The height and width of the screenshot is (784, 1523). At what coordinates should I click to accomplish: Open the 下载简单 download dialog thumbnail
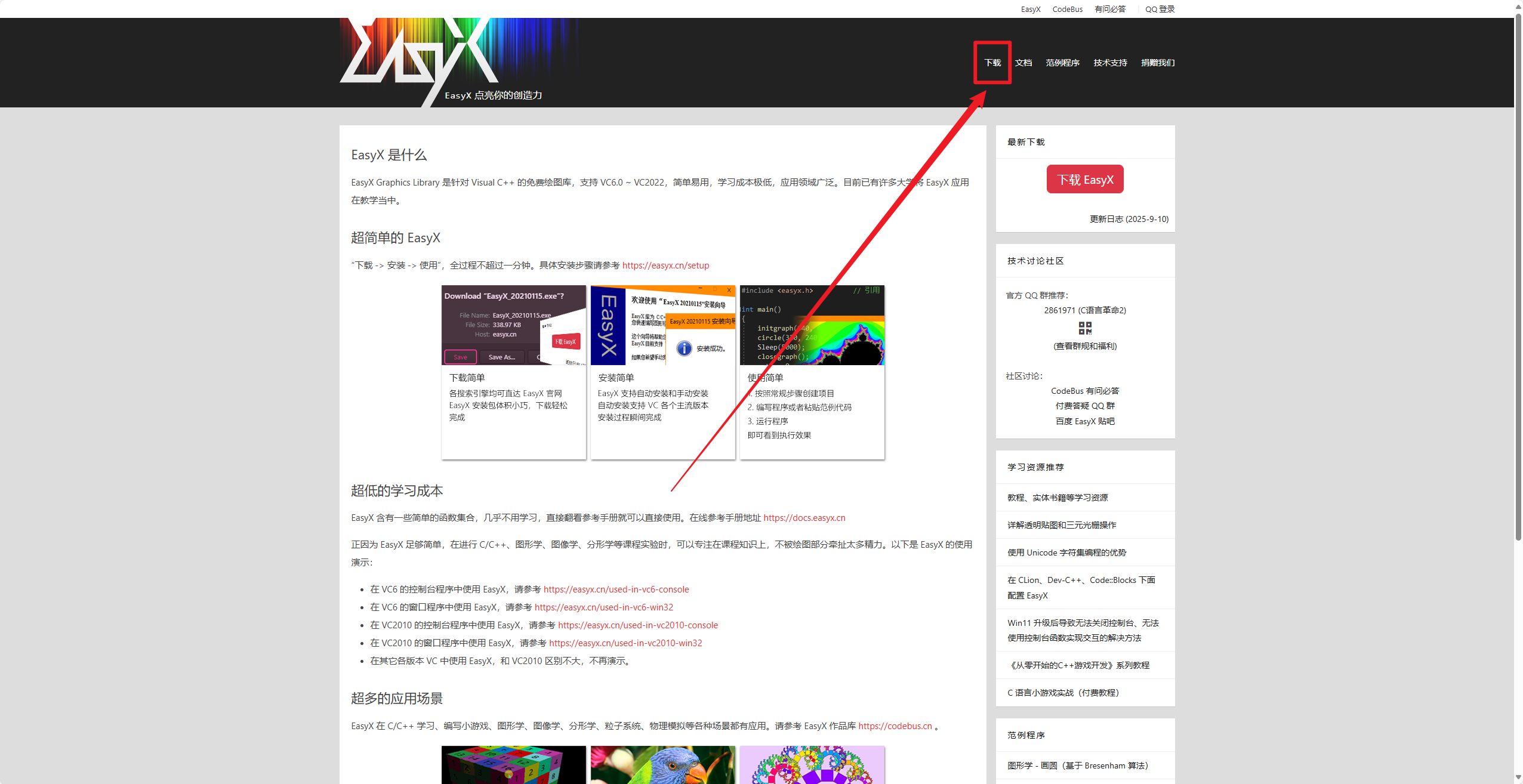pos(513,325)
